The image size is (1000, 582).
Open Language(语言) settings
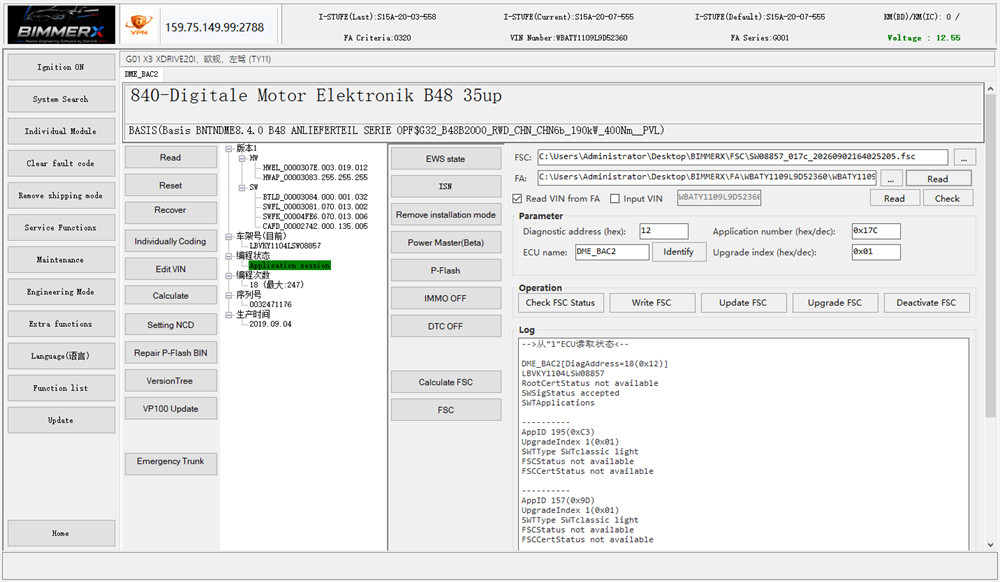coord(61,356)
